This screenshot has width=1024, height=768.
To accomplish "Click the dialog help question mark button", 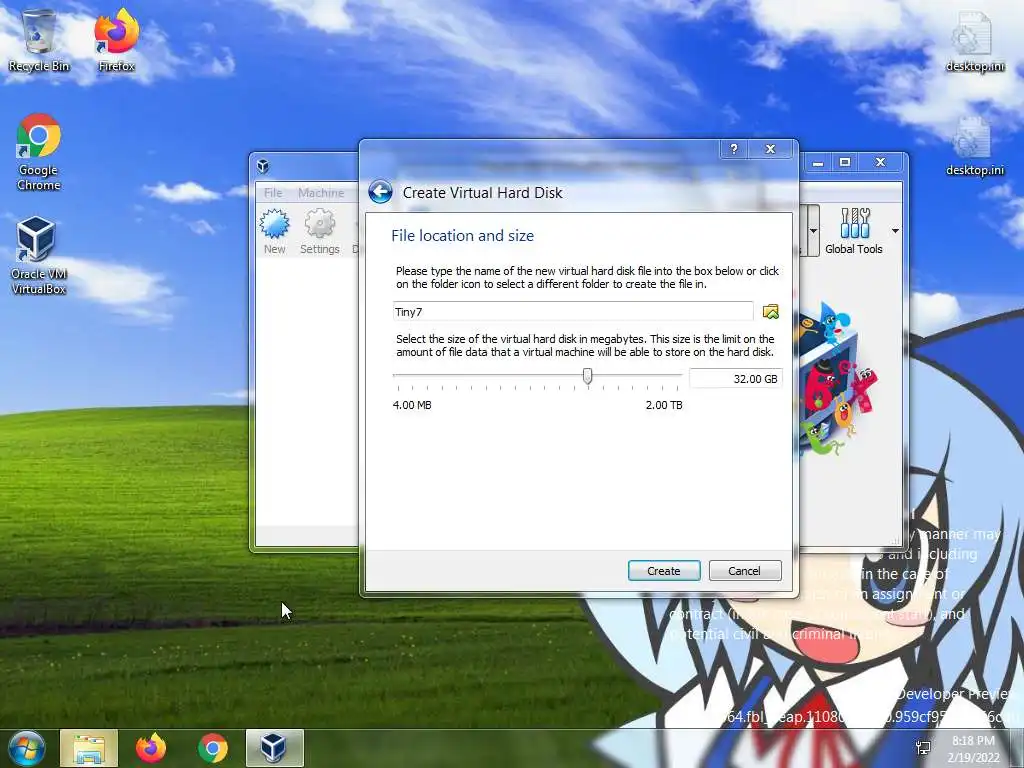I will click(x=734, y=149).
